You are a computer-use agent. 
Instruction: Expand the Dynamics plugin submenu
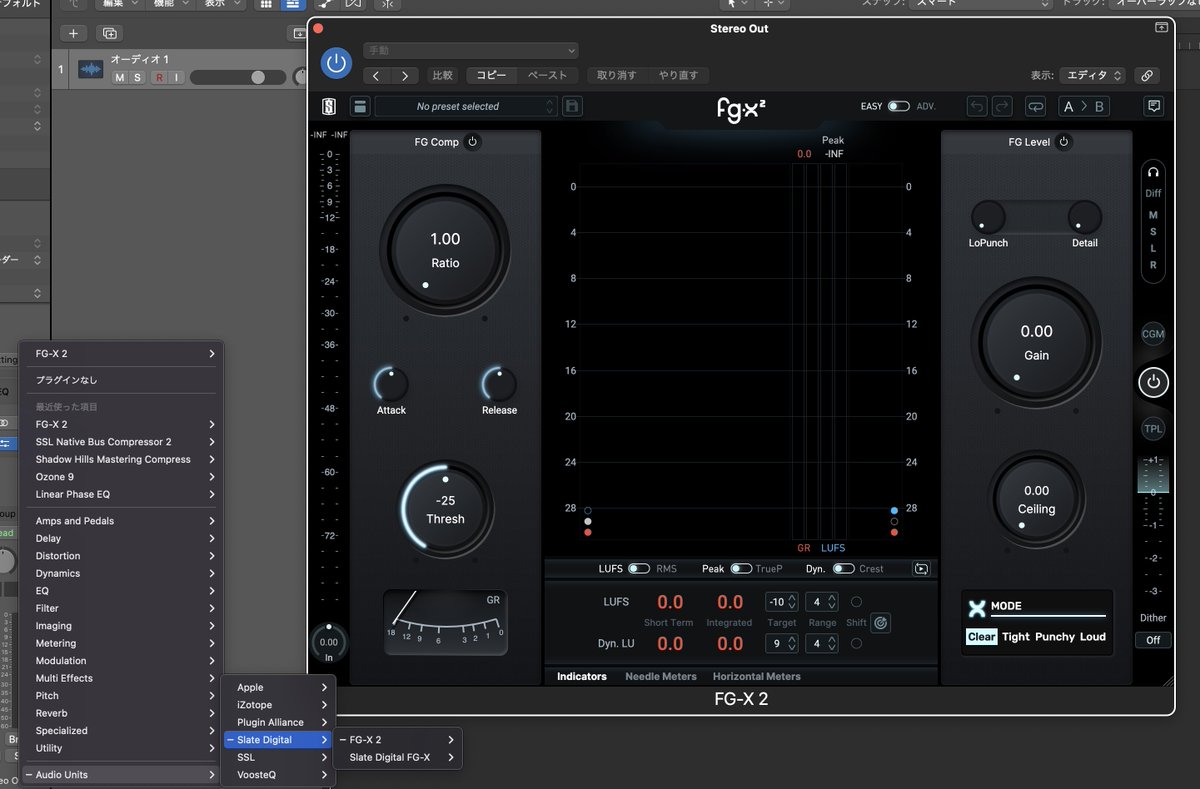(x=121, y=573)
